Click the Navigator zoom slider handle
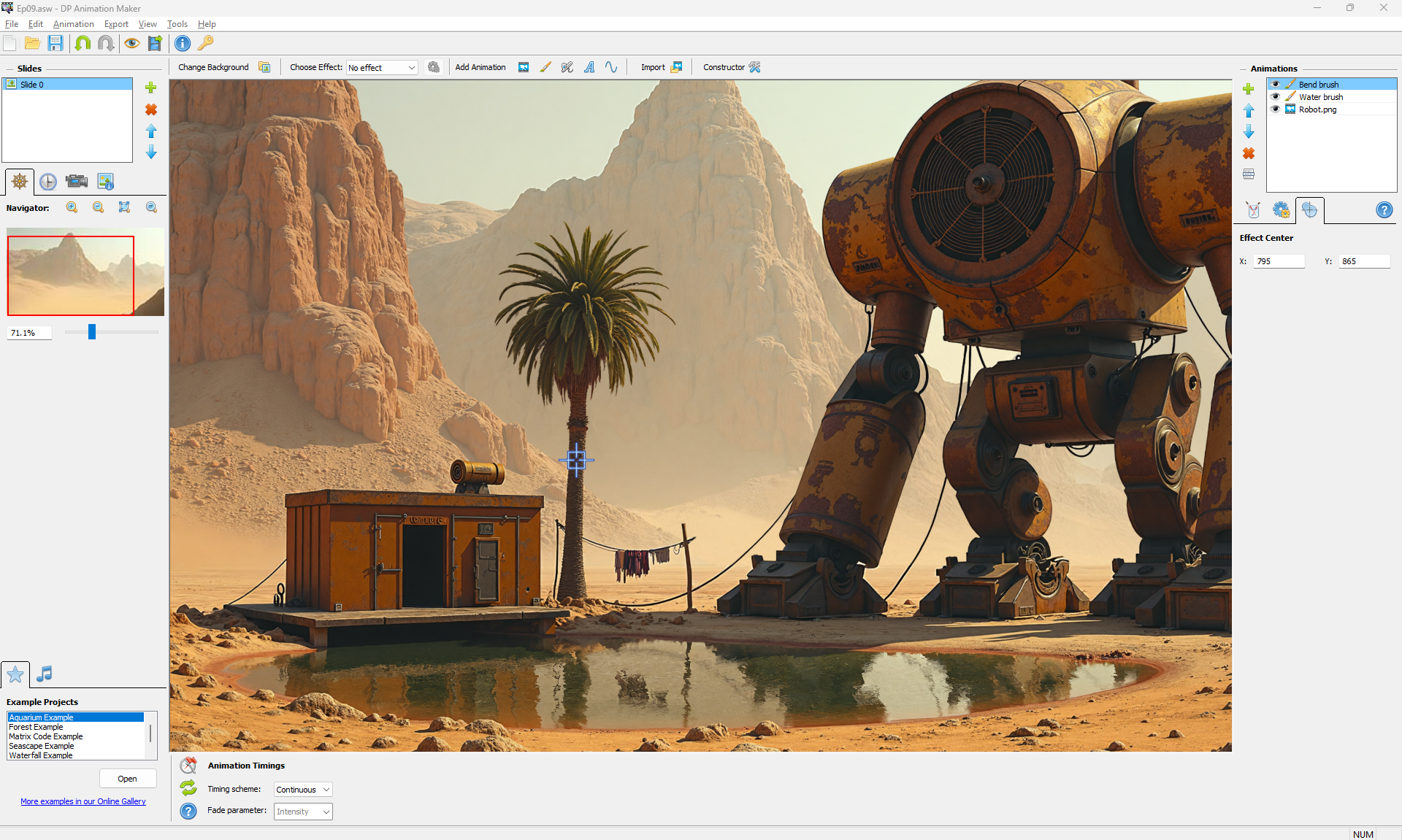Screen dimensions: 1402x840 92,332
